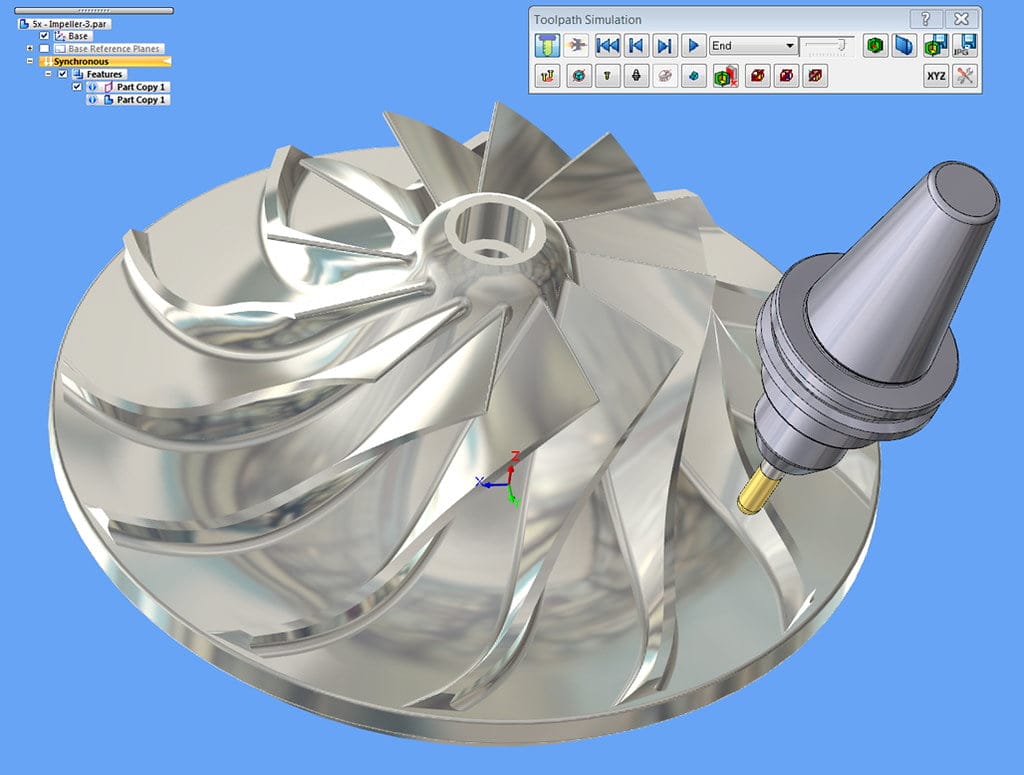Click the blue part display icon
This screenshot has height=775, width=1024.
point(904,46)
